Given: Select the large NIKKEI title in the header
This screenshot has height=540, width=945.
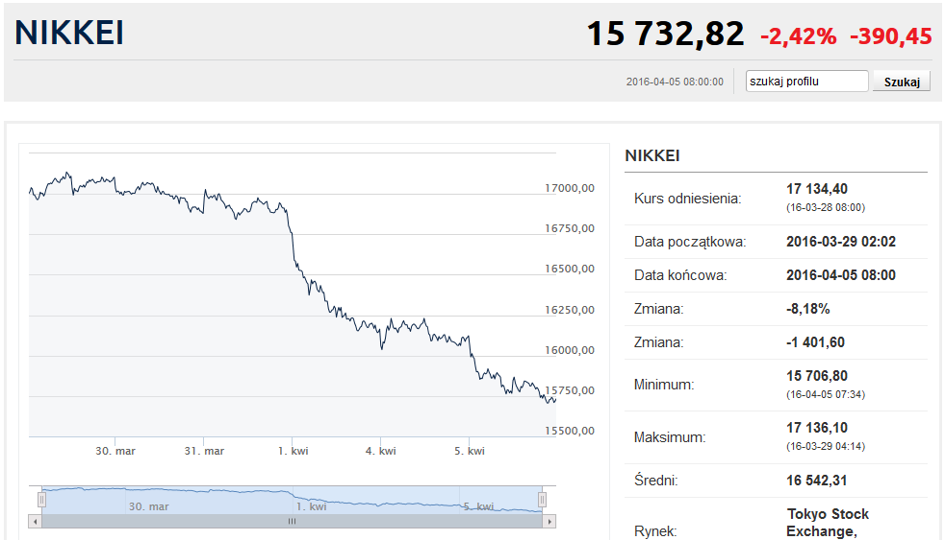Looking at the screenshot, I should [x=69, y=33].
